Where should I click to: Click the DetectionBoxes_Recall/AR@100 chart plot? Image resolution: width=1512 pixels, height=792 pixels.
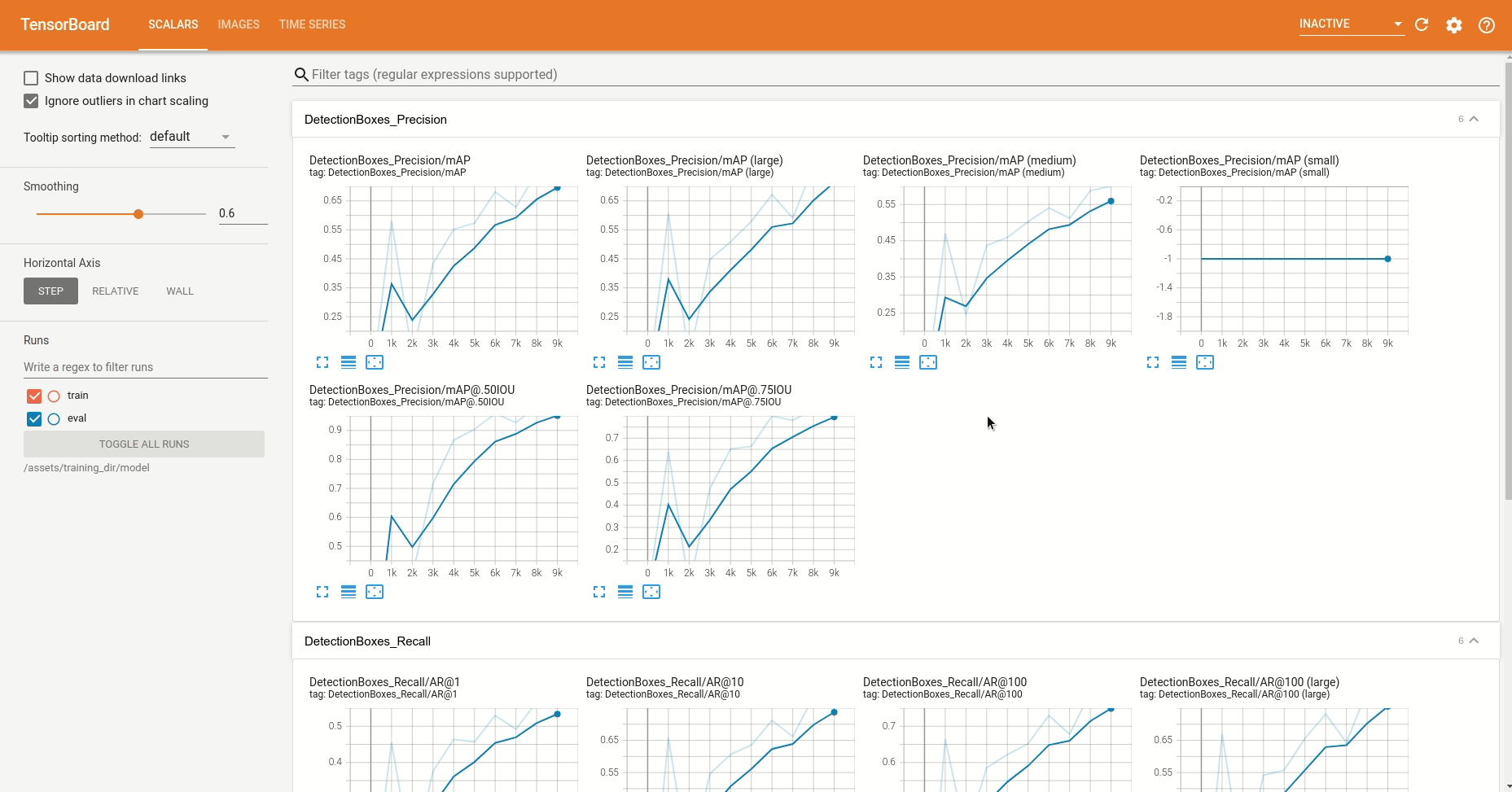(1017, 750)
